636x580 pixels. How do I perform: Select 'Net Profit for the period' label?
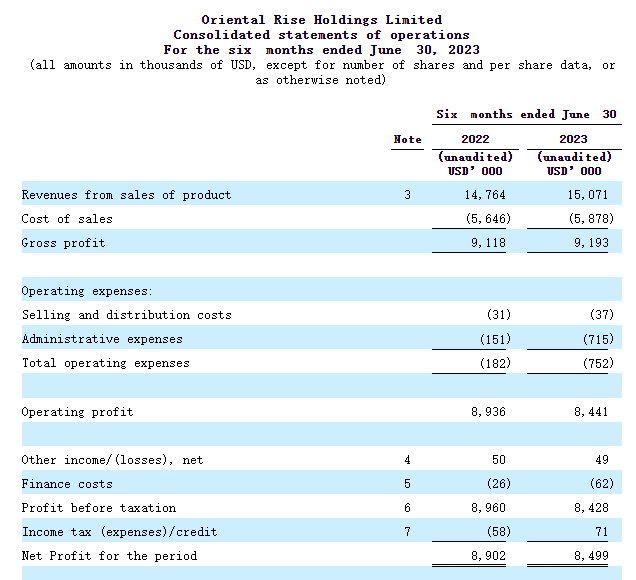pyautogui.click(x=109, y=556)
